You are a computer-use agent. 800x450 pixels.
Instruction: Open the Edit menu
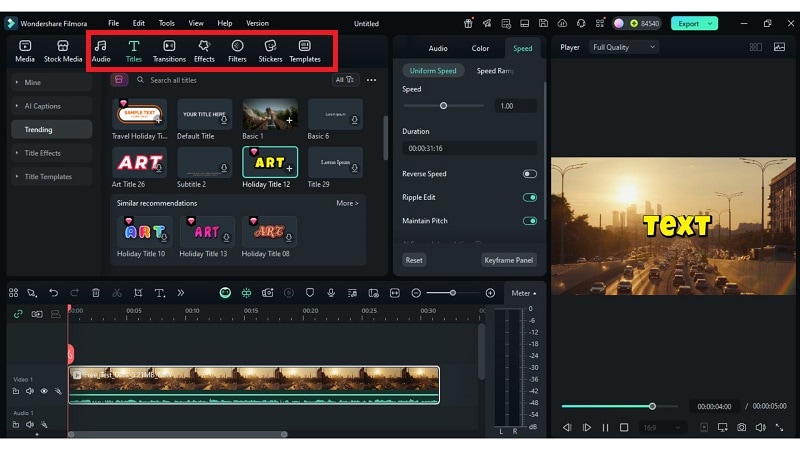click(138, 23)
